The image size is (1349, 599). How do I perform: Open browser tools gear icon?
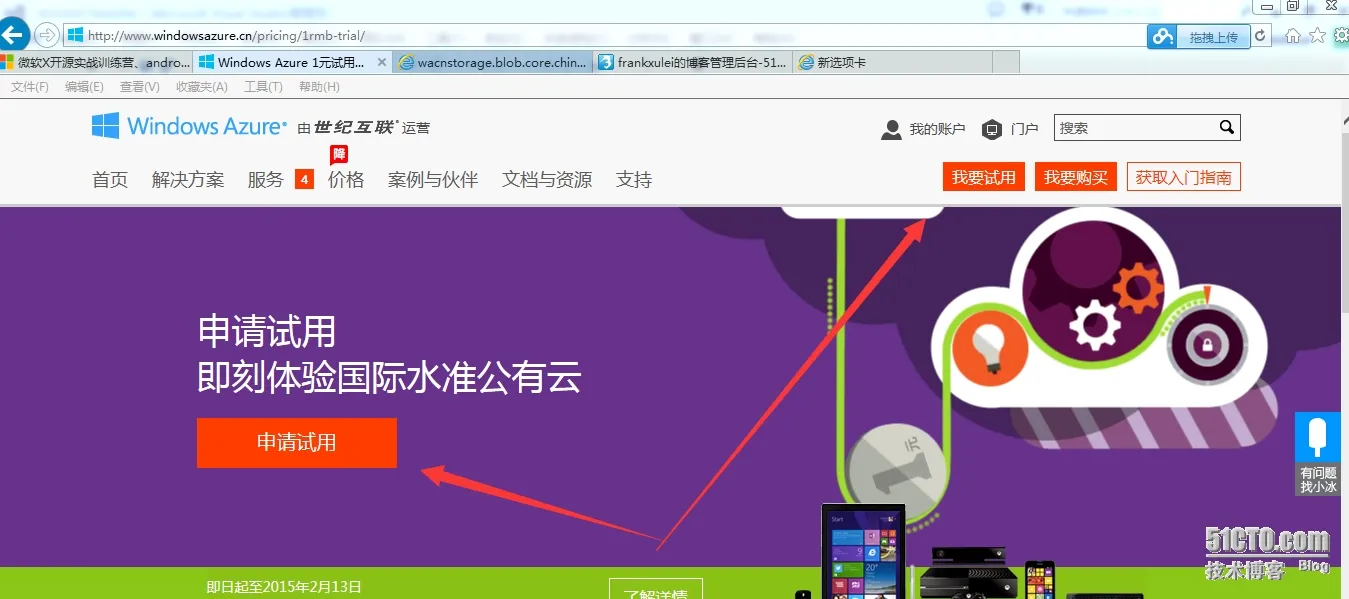pos(1341,36)
